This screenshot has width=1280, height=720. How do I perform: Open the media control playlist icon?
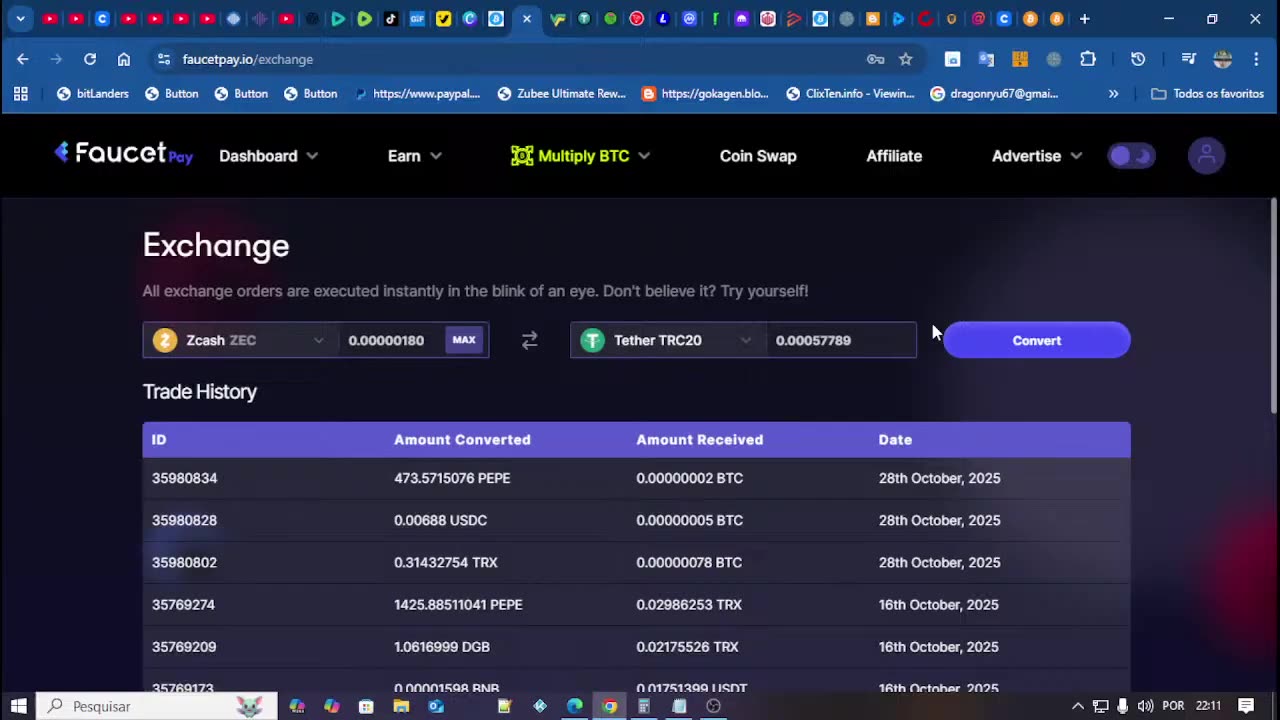click(x=1189, y=59)
